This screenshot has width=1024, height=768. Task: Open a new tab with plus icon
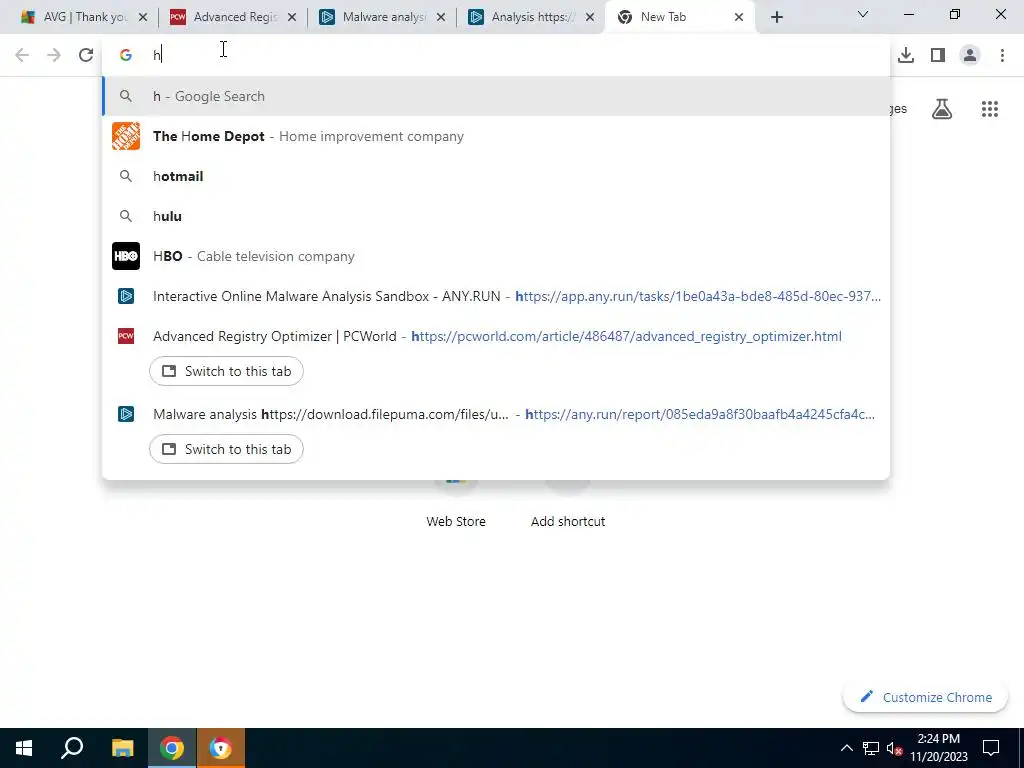coord(776,17)
